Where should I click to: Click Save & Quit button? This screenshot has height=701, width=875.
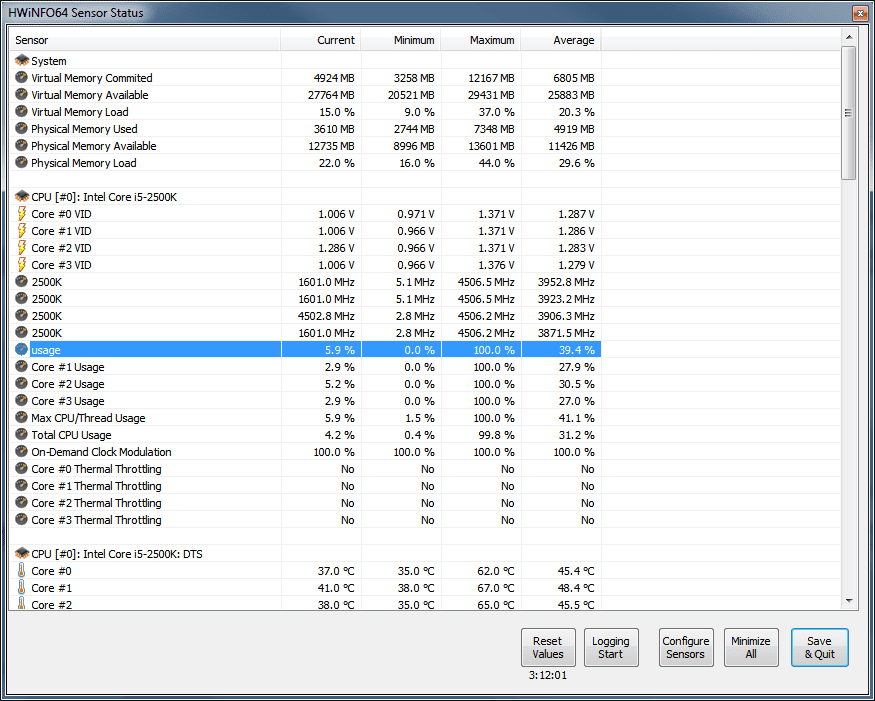pyautogui.click(x=820, y=647)
